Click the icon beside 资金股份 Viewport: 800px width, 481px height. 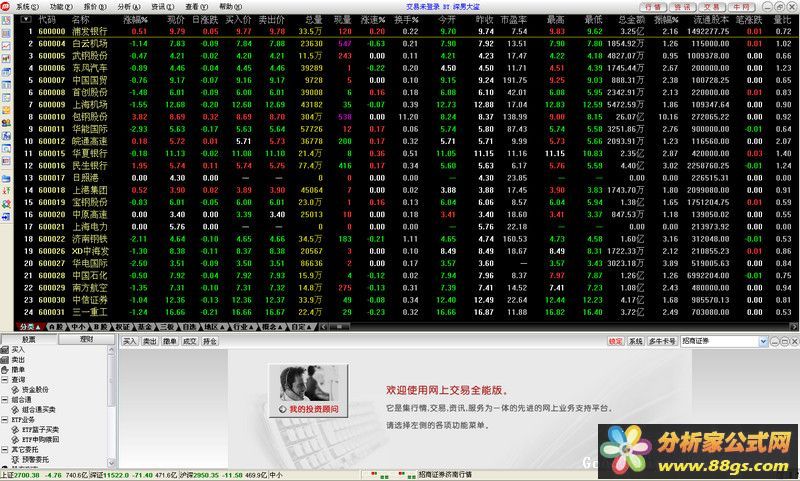[15, 390]
